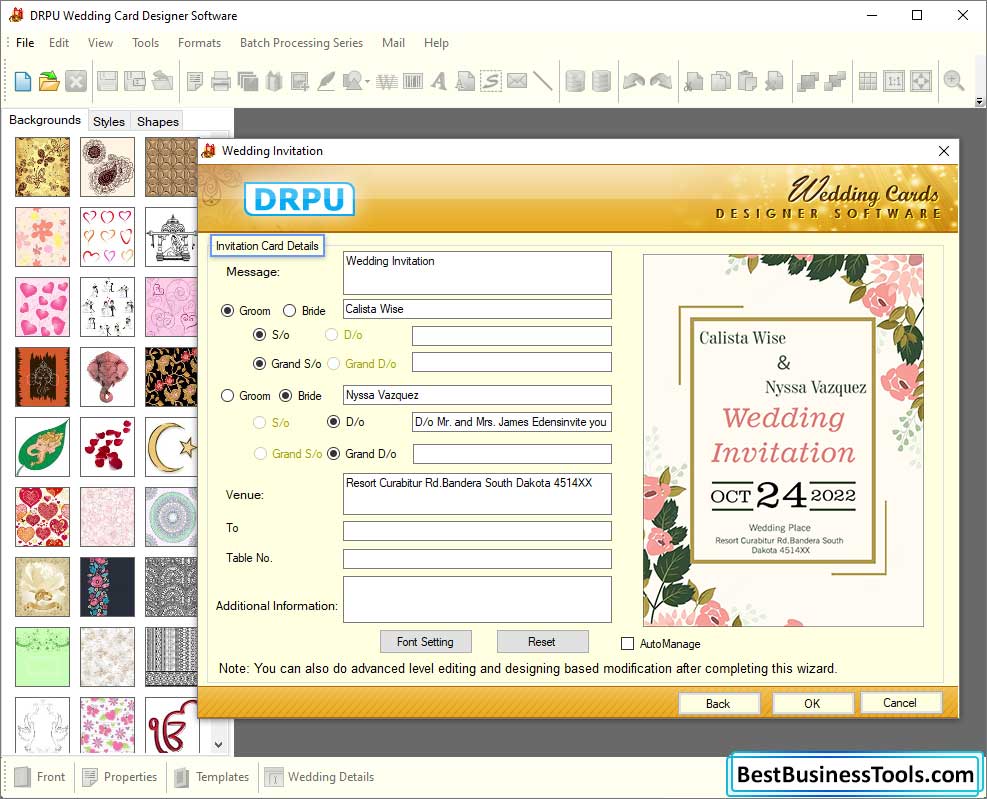Open the File menu
This screenshot has height=799, width=987.
point(25,43)
